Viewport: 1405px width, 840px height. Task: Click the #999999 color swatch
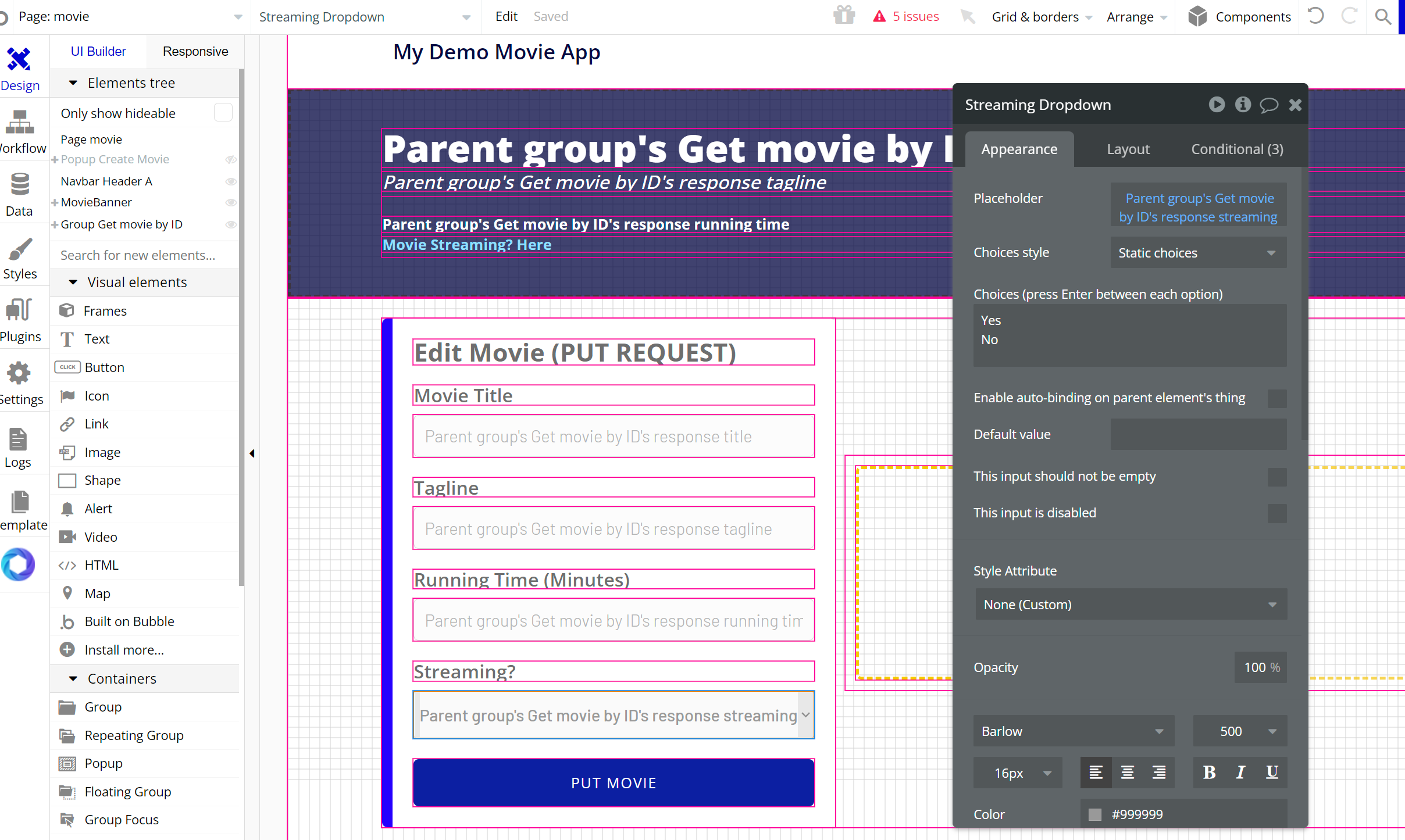tap(1095, 814)
